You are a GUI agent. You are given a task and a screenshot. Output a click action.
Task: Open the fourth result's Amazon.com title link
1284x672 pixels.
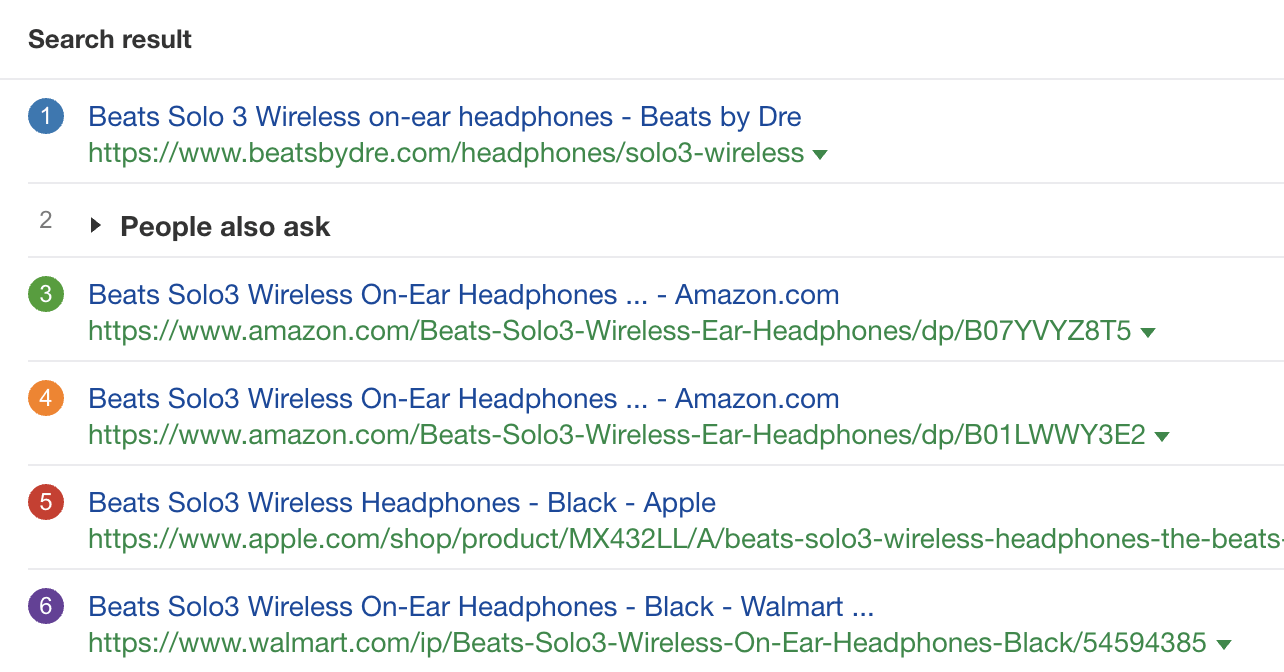click(463, 399)
